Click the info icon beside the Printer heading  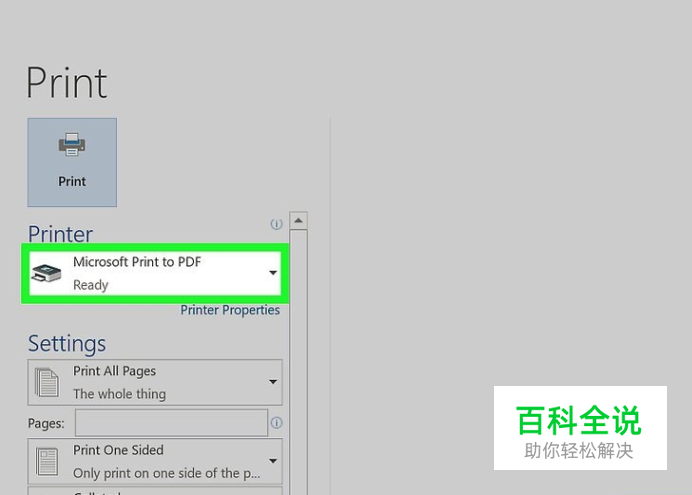(x=276, y=224)
